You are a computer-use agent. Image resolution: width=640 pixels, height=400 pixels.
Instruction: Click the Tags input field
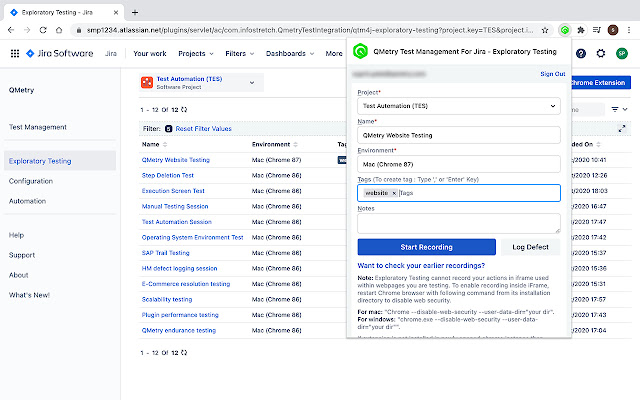459,193
